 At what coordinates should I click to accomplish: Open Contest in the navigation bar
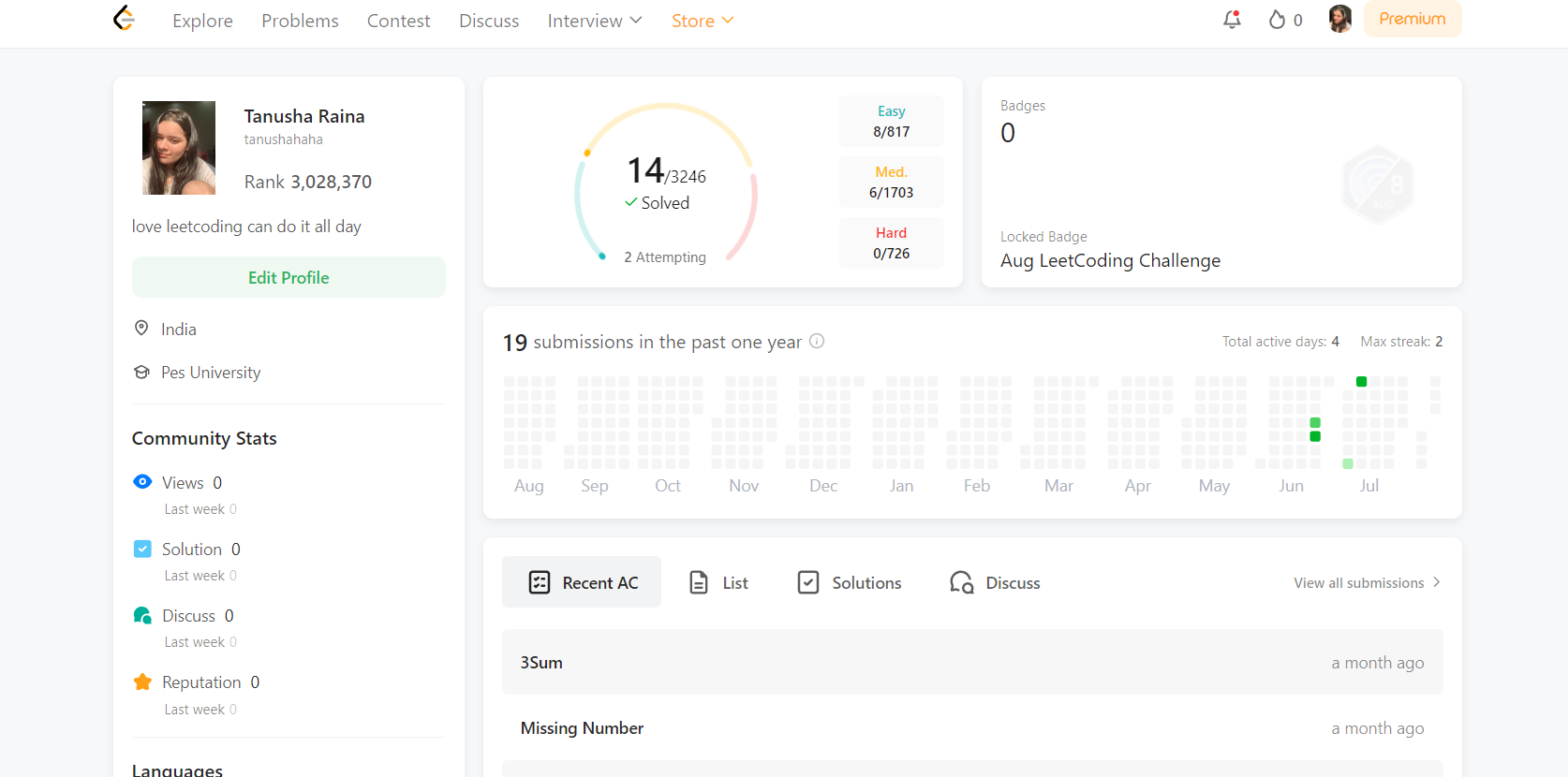click(x=398, y=21)
